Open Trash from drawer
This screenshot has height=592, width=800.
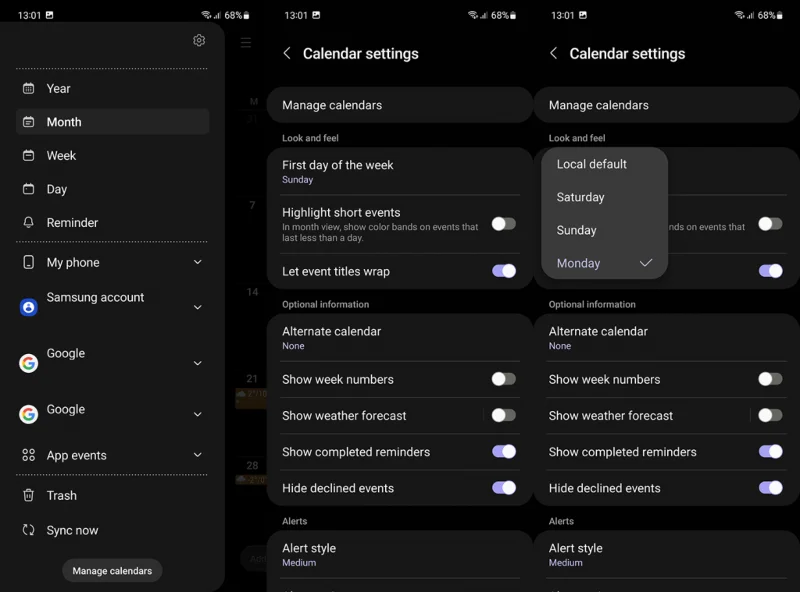click(112, 495)
